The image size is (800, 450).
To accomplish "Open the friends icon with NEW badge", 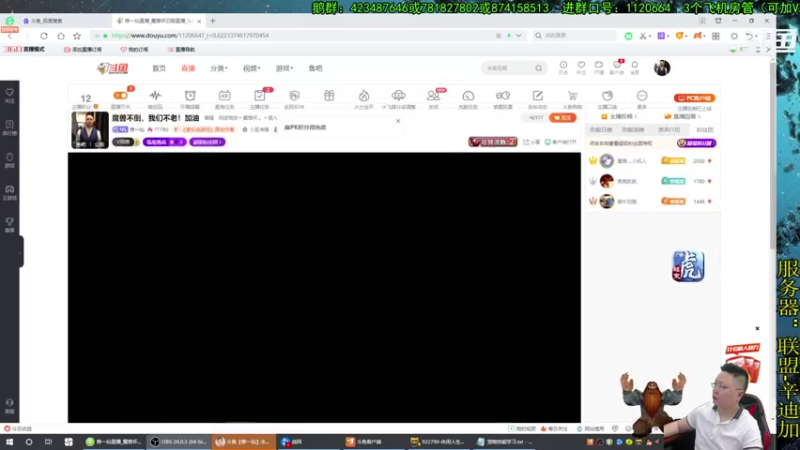I will 434,98.
